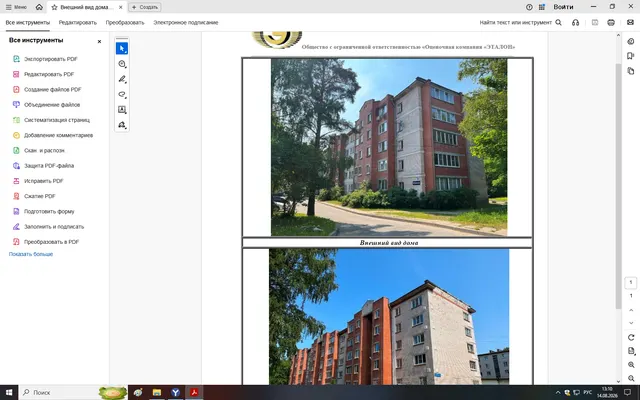Create new tab with Создать button

point(145,7)
